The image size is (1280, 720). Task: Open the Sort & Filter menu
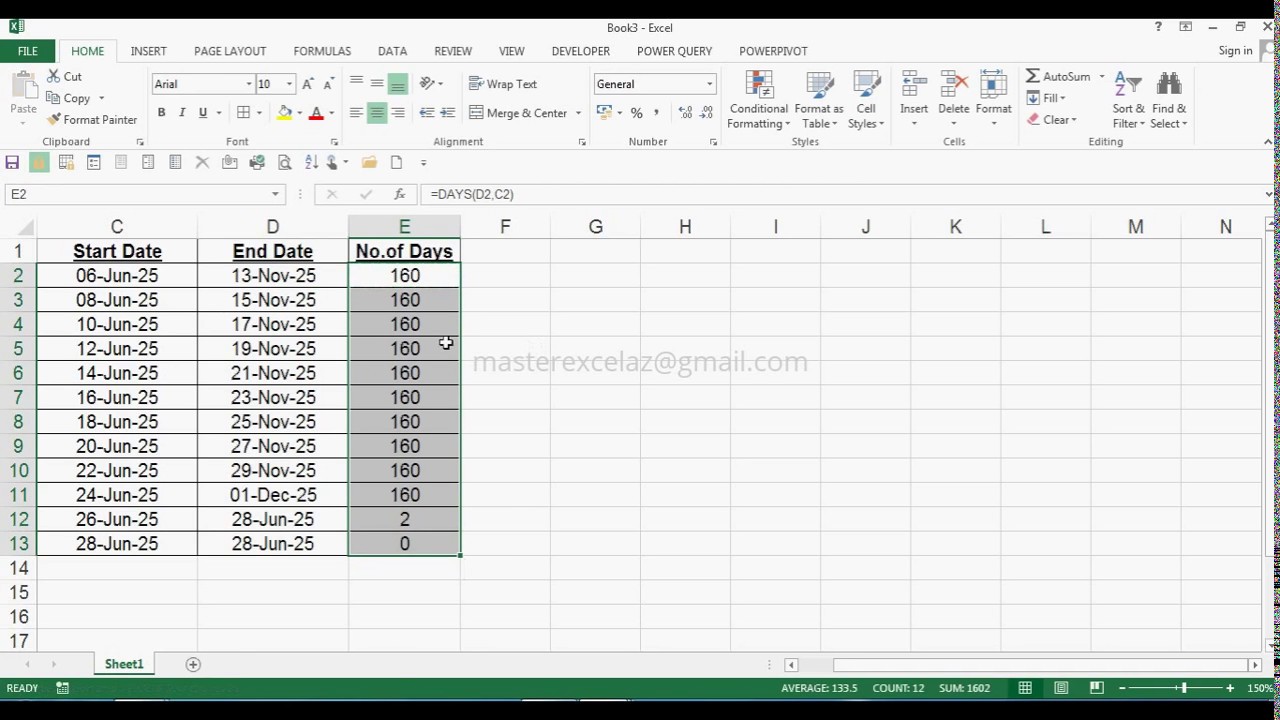click(x=1128, y=100)
